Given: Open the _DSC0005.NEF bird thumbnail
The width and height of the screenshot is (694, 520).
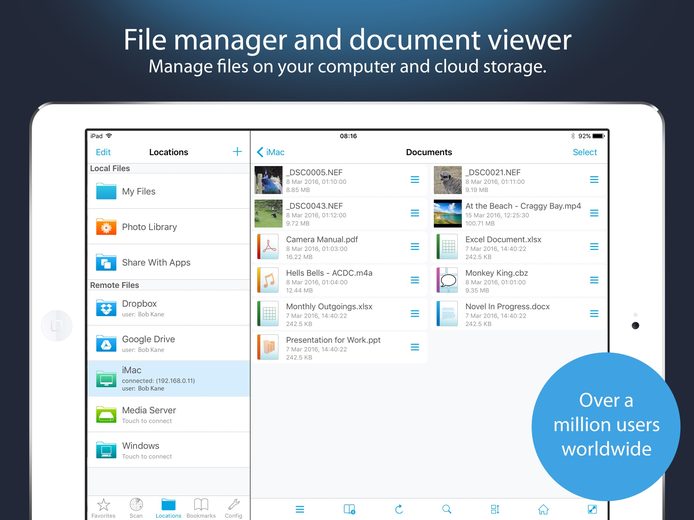Looking at the screenshot, I should [268, 180].
